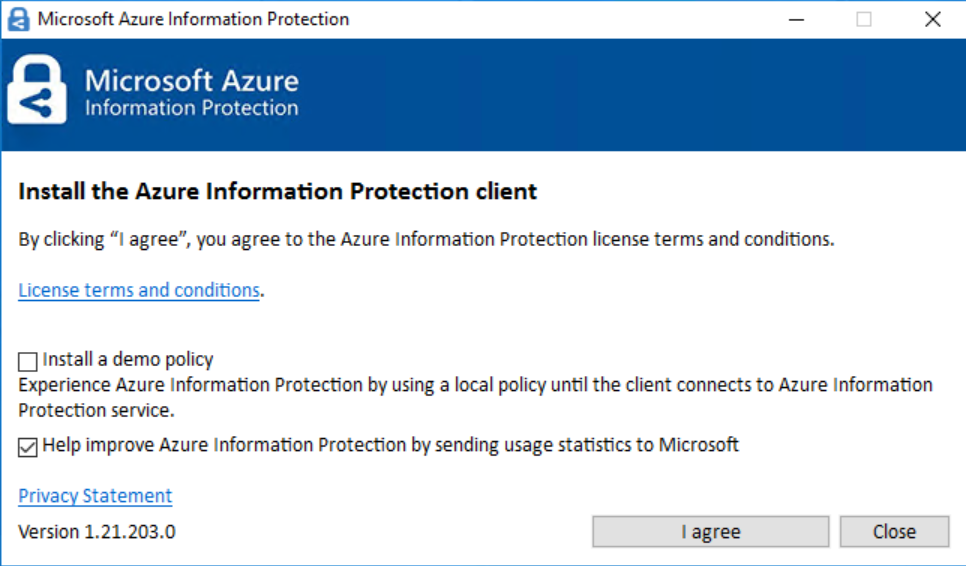Click the demo policy description paragraph
The height and width of the screenshot is (566, 966).
(475, 398)
